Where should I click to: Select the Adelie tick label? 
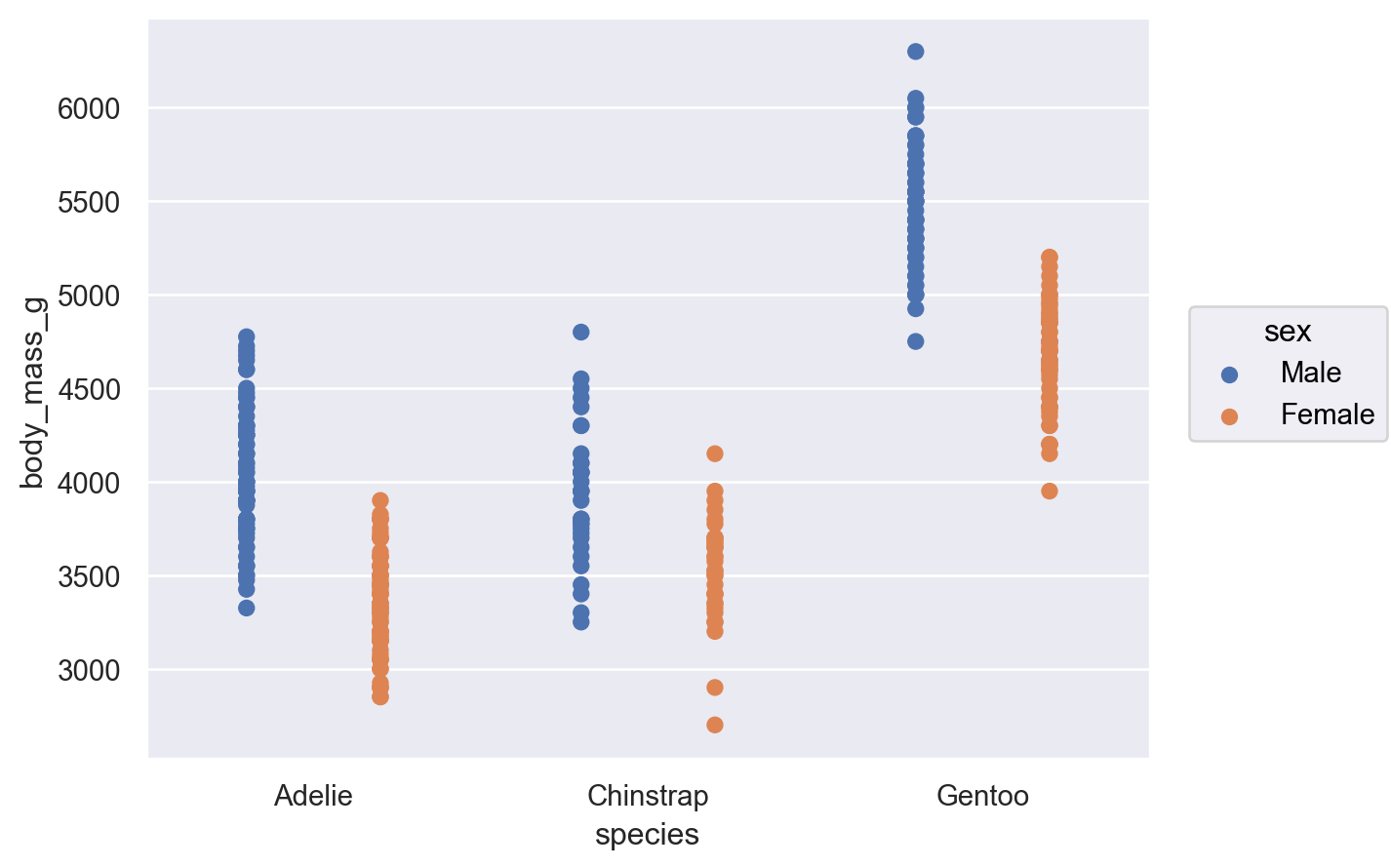pos(313,796)
